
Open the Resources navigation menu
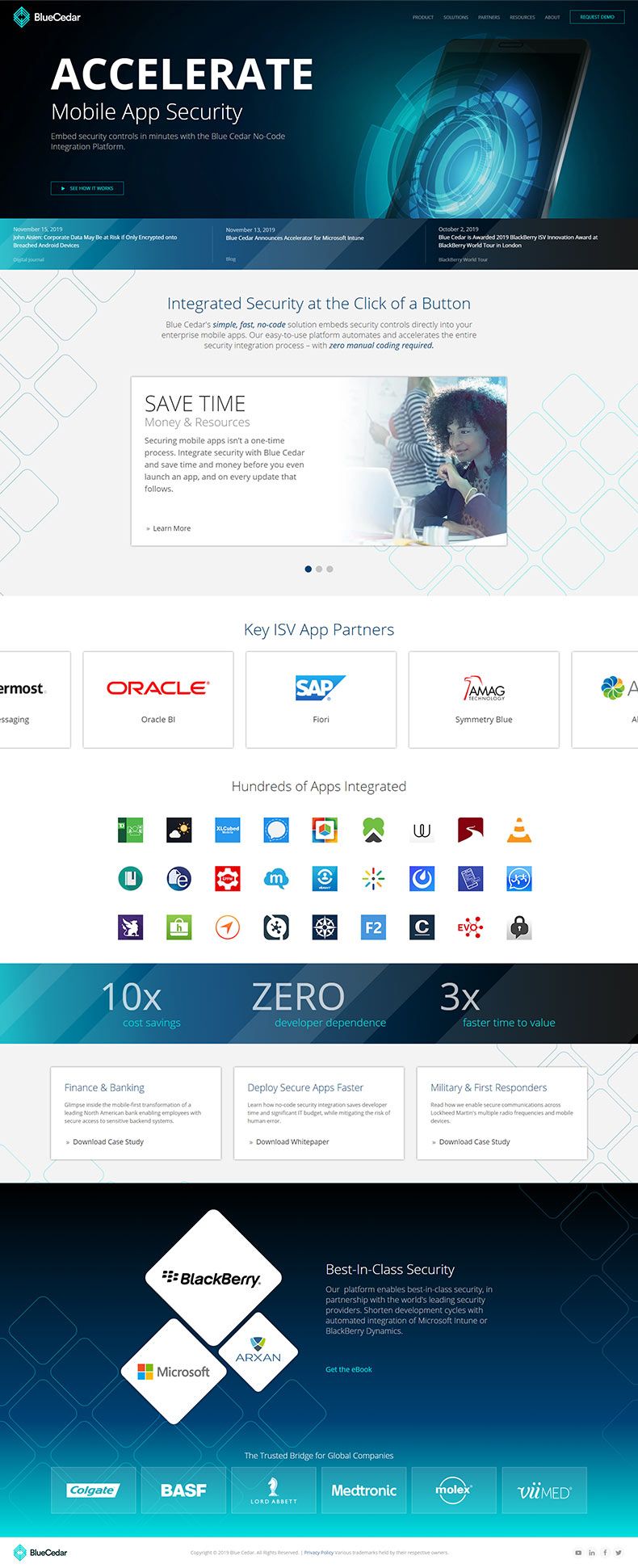(522, 17)
